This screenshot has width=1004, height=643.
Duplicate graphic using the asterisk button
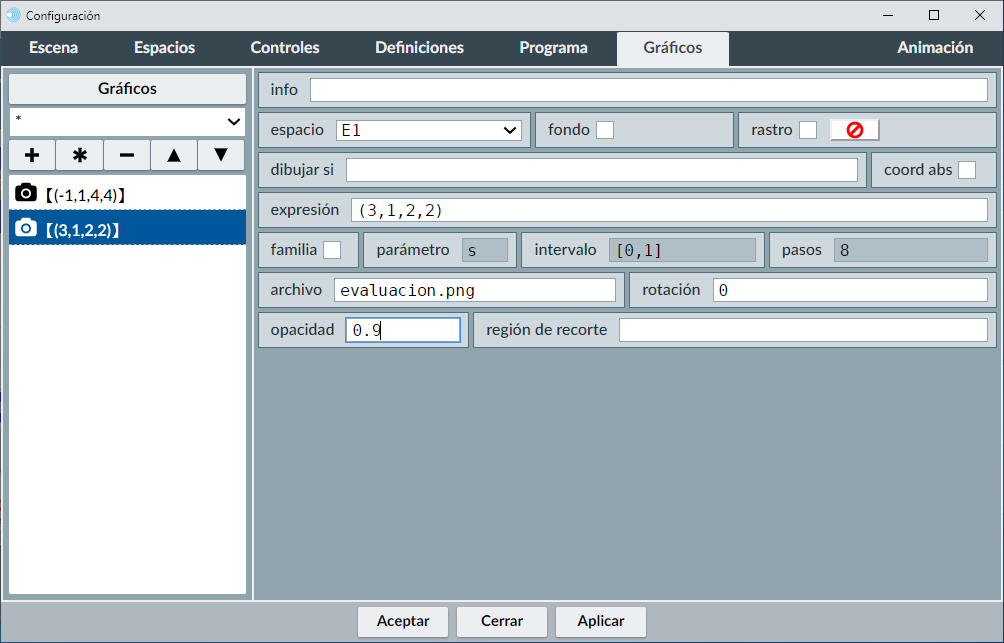(80, 155)
